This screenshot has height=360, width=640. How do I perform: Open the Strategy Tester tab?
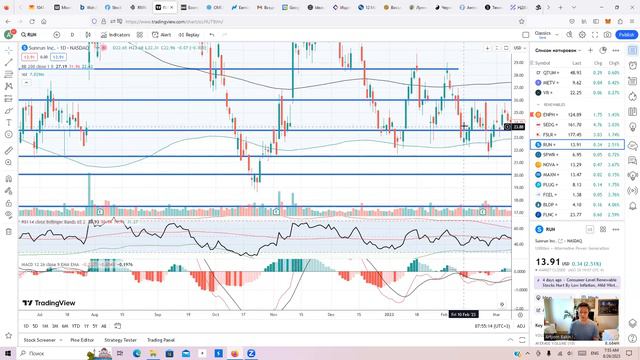point(120,340)
